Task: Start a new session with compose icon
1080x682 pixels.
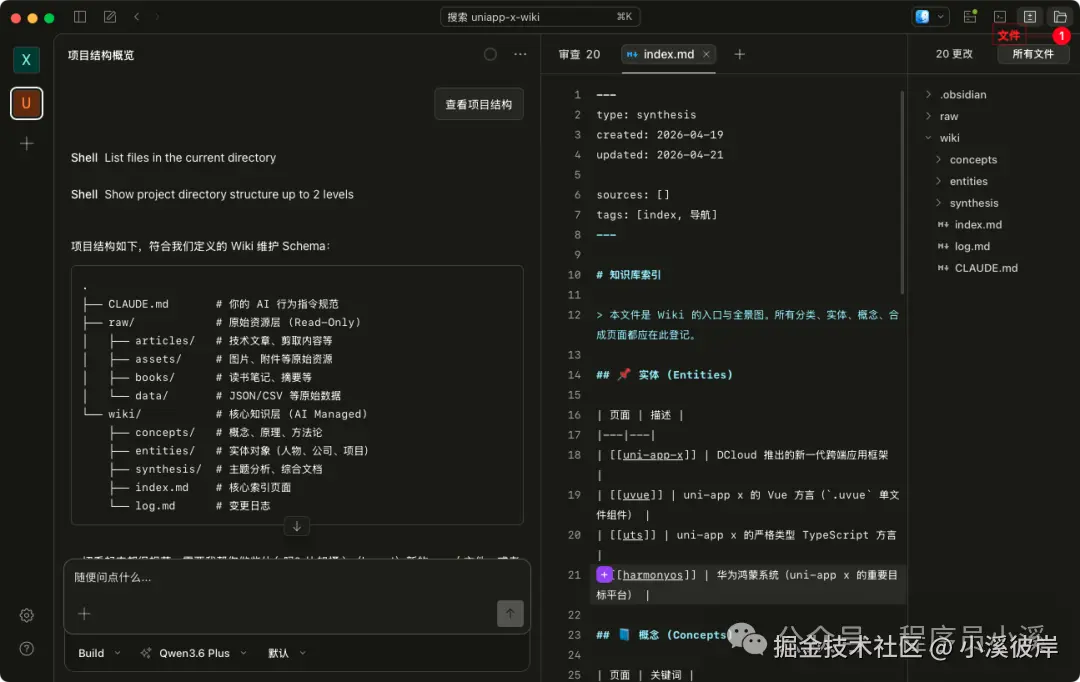Action: (x=110, y=17)
